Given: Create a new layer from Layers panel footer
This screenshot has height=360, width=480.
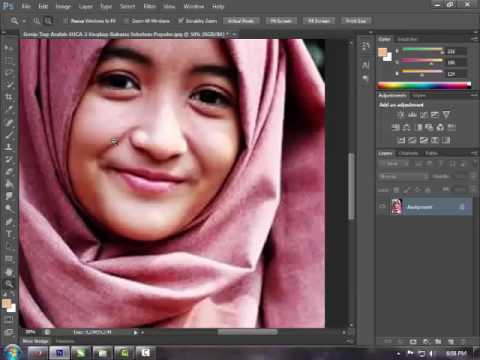Looking at the screenshot, I should (451, 341).
